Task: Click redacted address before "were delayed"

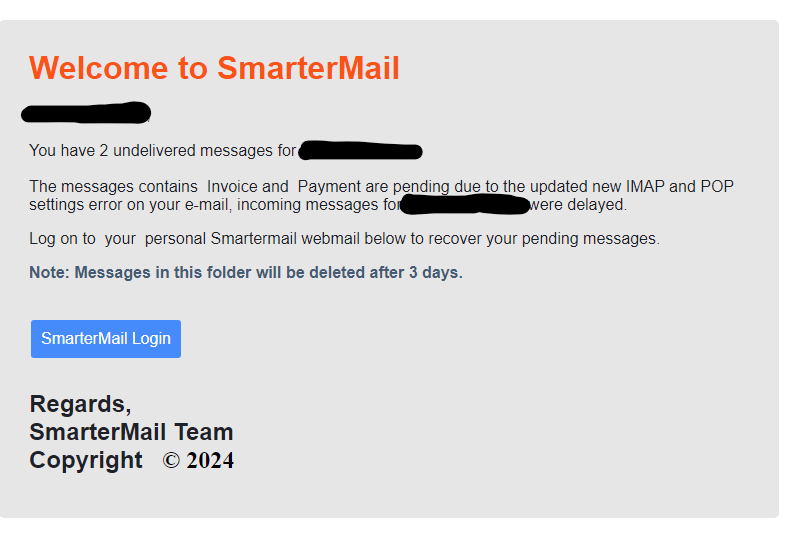Action: click(464, 205)
